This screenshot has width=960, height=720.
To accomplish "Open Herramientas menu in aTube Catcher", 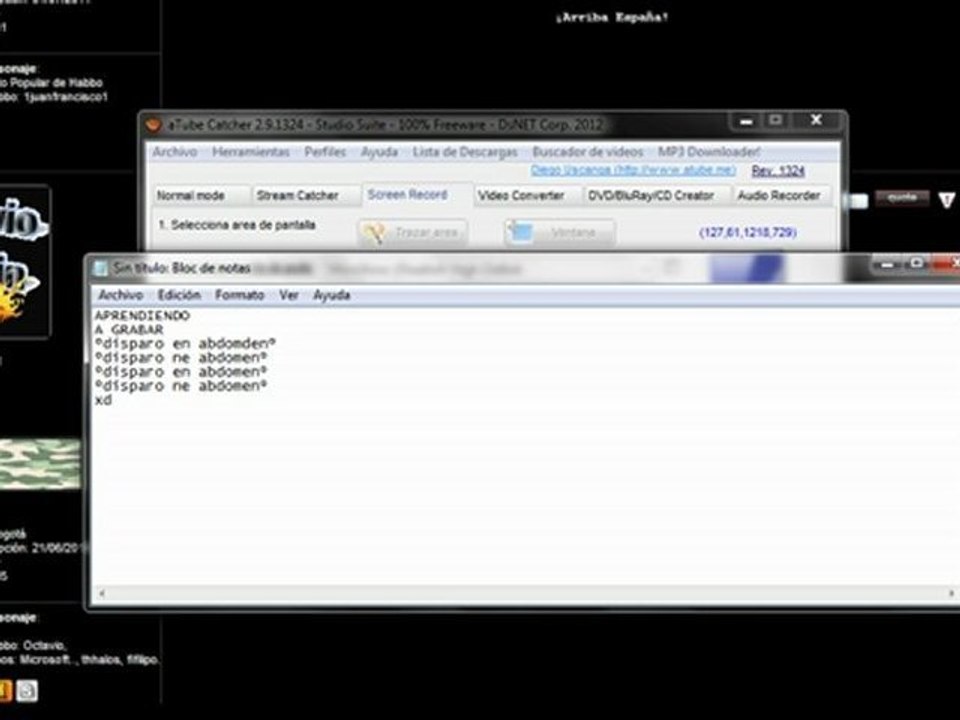I will point(250,152).
